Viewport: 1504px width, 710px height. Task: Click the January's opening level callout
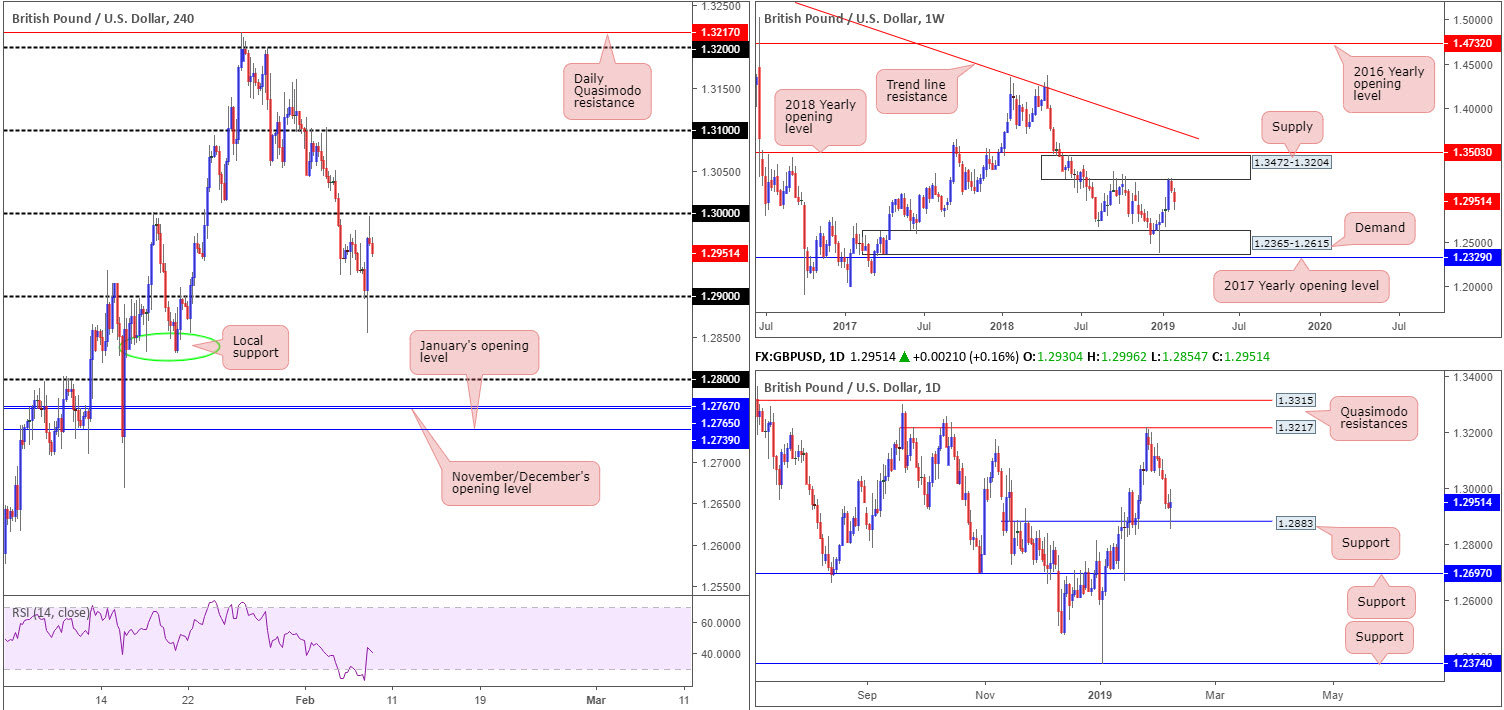coord(474,352)
